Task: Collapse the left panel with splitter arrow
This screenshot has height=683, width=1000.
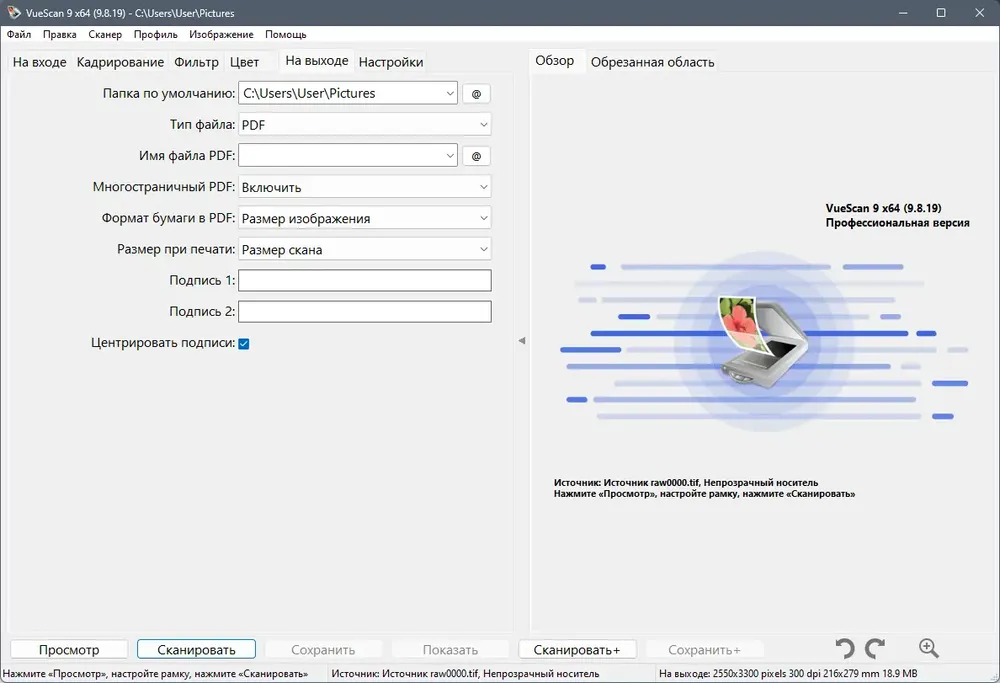Action: click(522, 341)
